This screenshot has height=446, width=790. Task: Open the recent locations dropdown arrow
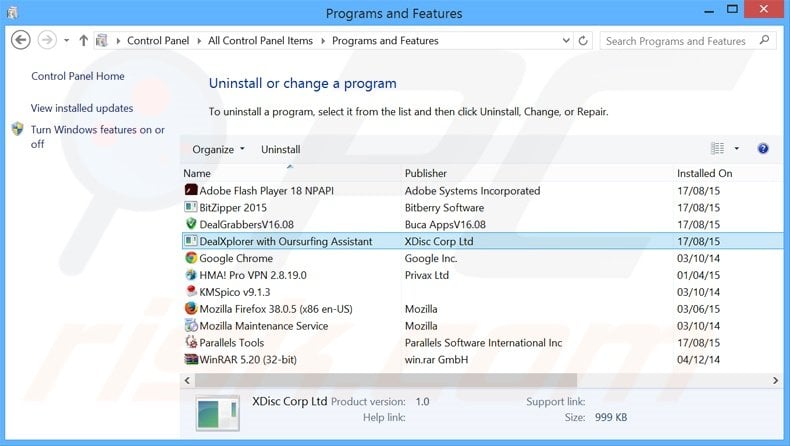coord(66,40)
